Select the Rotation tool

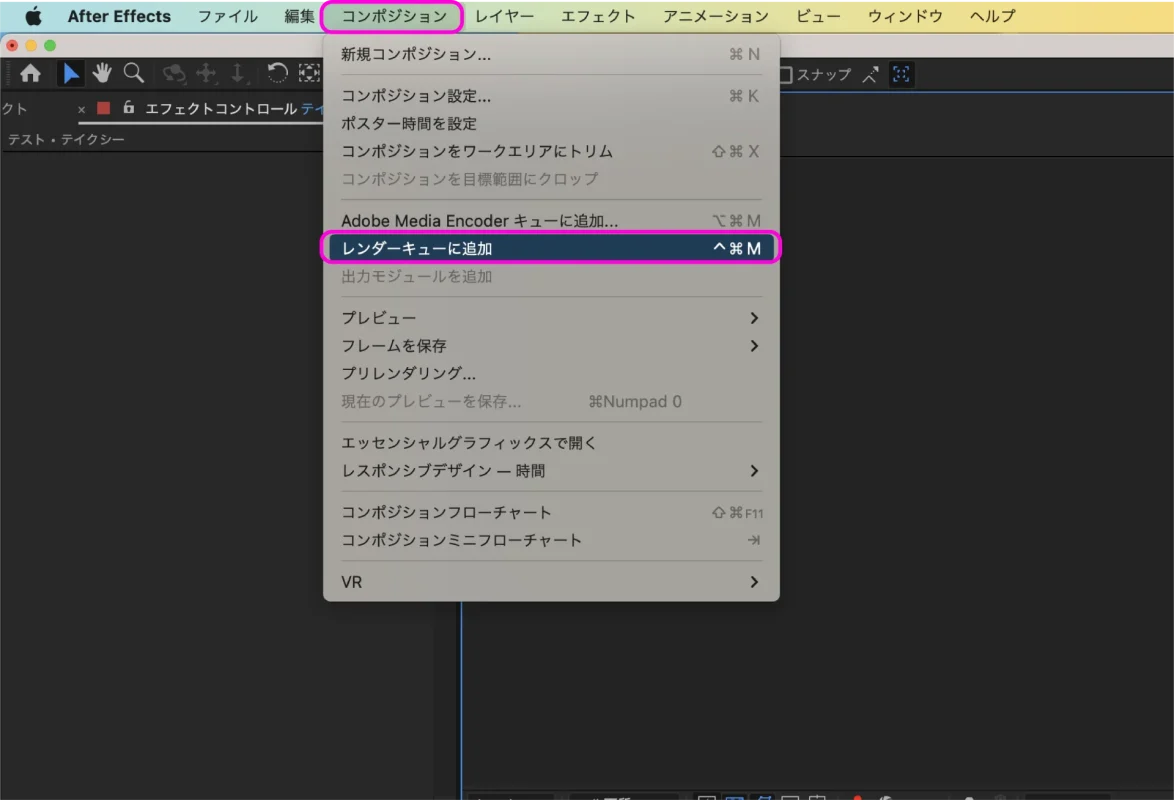click(x=277, y=73)
